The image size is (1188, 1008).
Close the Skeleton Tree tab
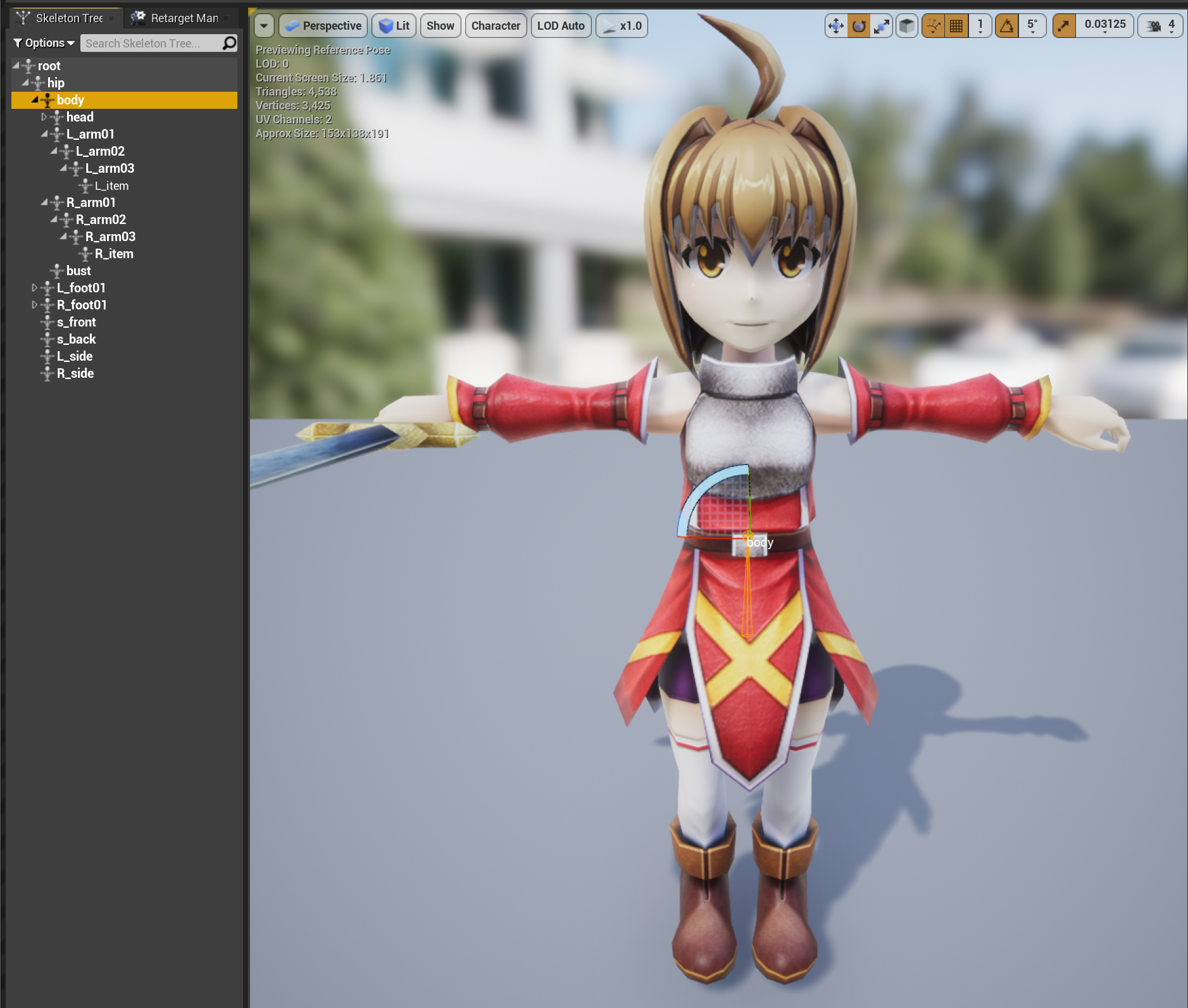click(112, 18)
